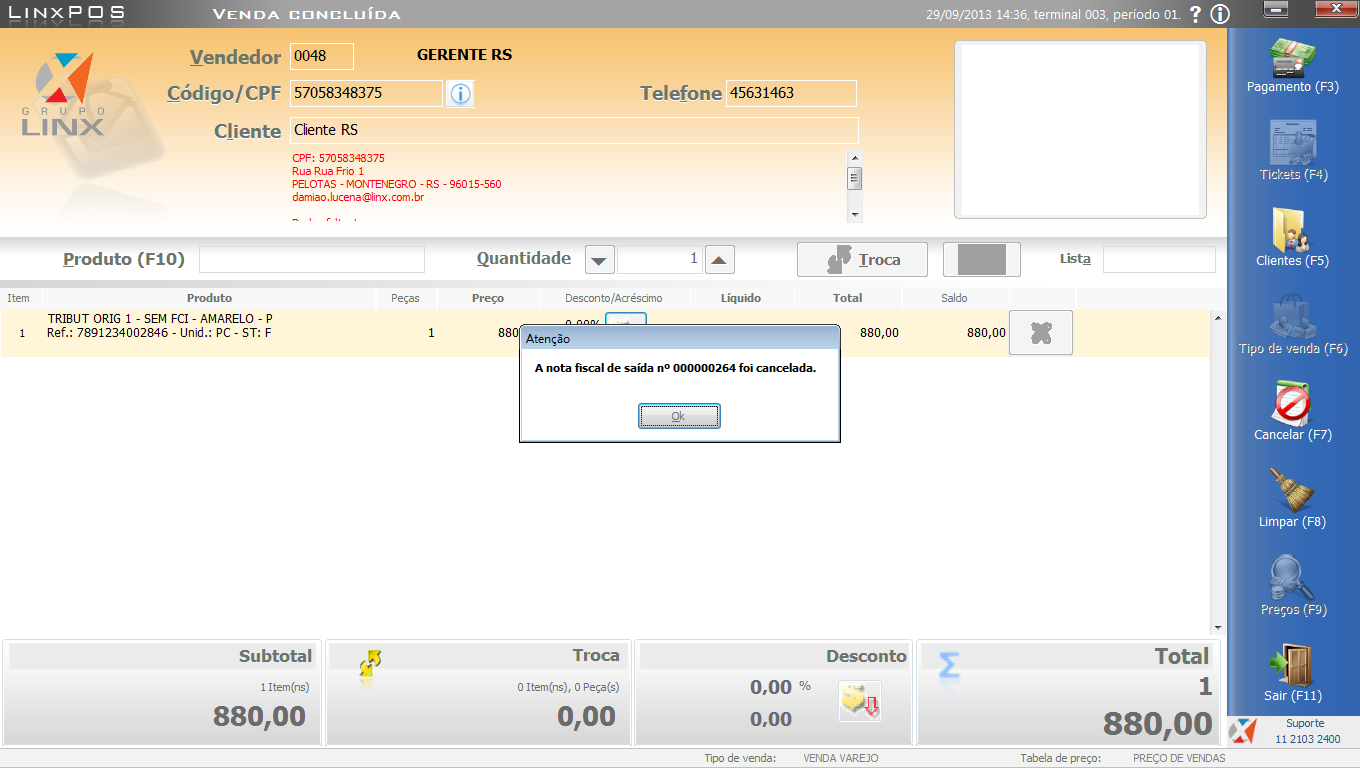Click the Preço column header
The image size is (1360, 768).
tap(488, 298)
